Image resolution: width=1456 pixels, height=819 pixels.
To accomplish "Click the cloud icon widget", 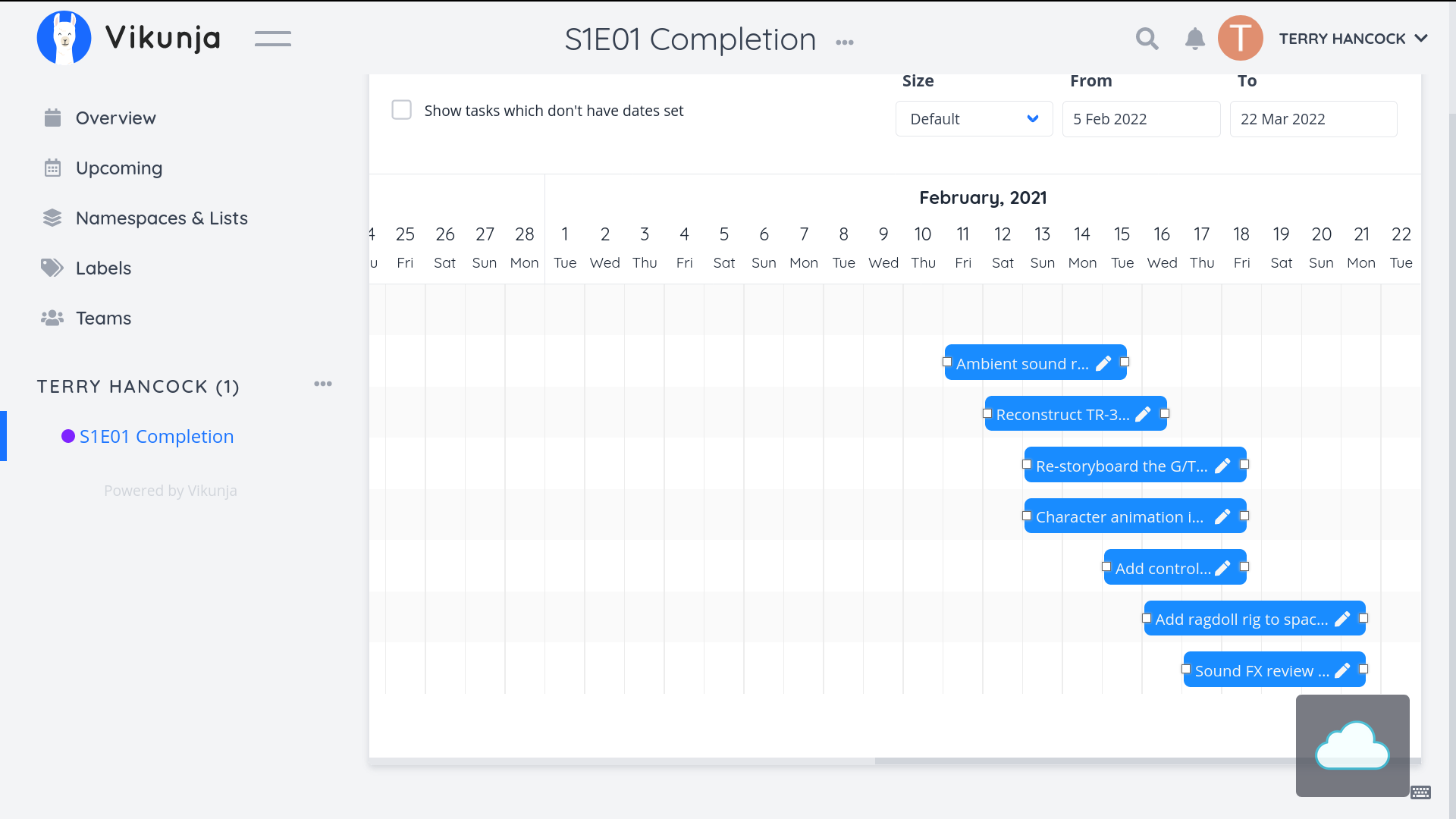I will click(1352, 745).
